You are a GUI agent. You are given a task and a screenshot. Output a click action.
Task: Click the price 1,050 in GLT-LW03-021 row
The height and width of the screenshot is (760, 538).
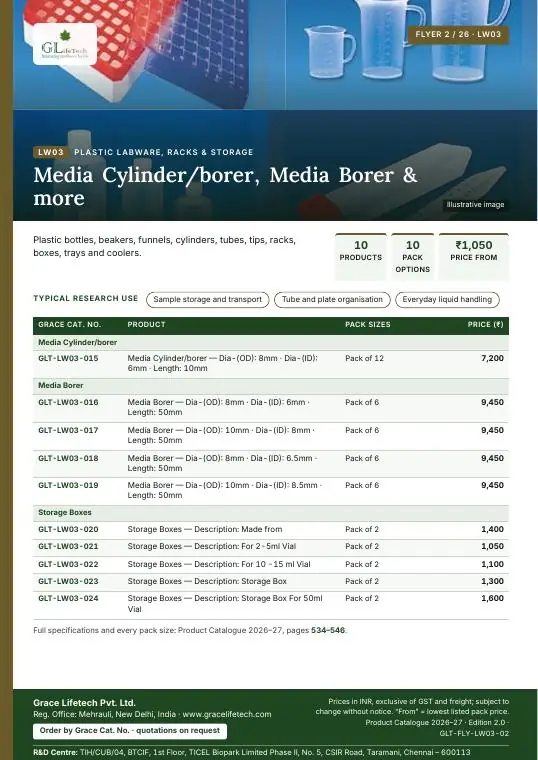492,546
